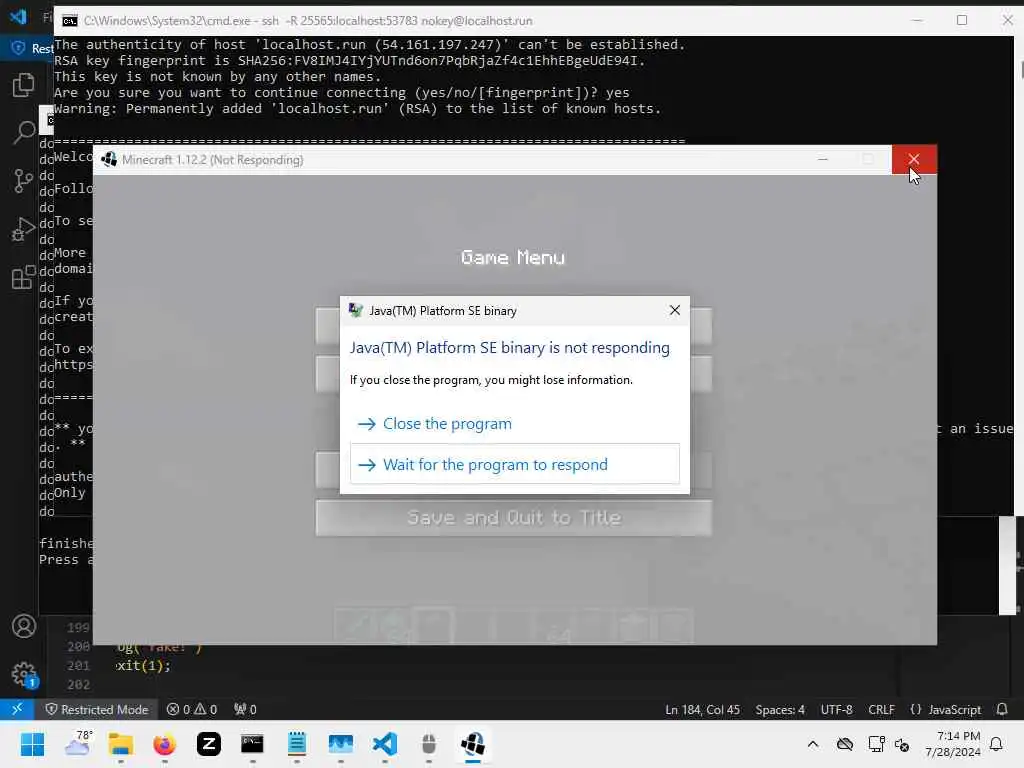Click the Game Menu heading text

point(513,257)
